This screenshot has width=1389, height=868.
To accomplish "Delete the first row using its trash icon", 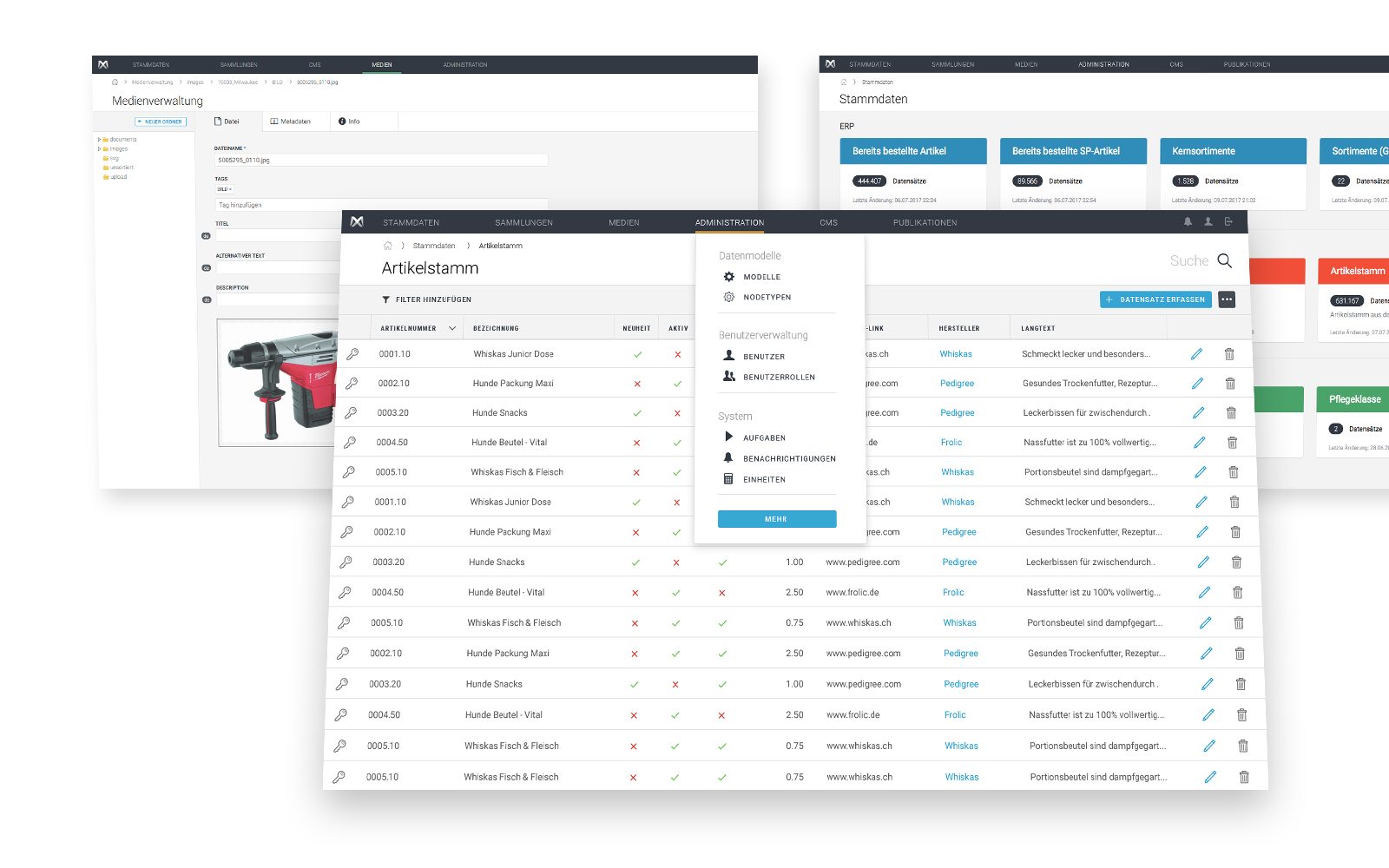I will 1229,354.
